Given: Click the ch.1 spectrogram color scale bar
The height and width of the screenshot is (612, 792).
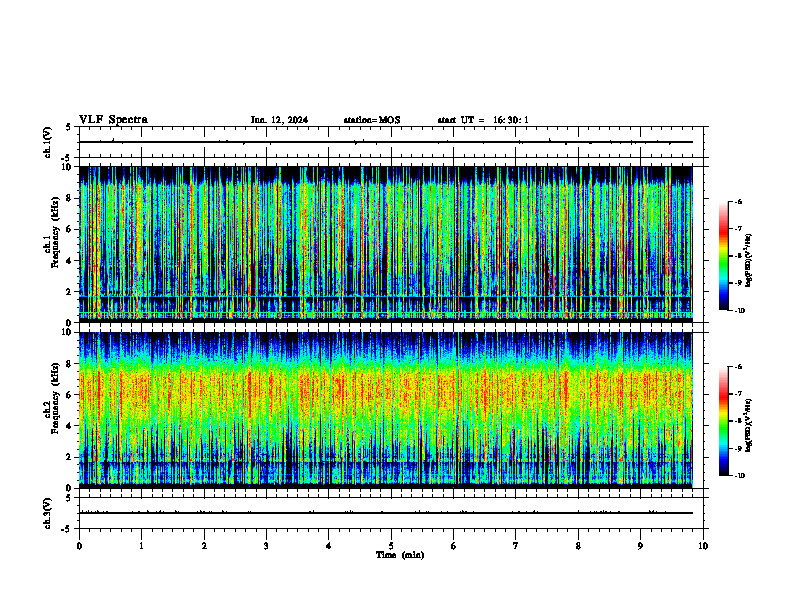Looking at the screenshot, I should 723,256.
